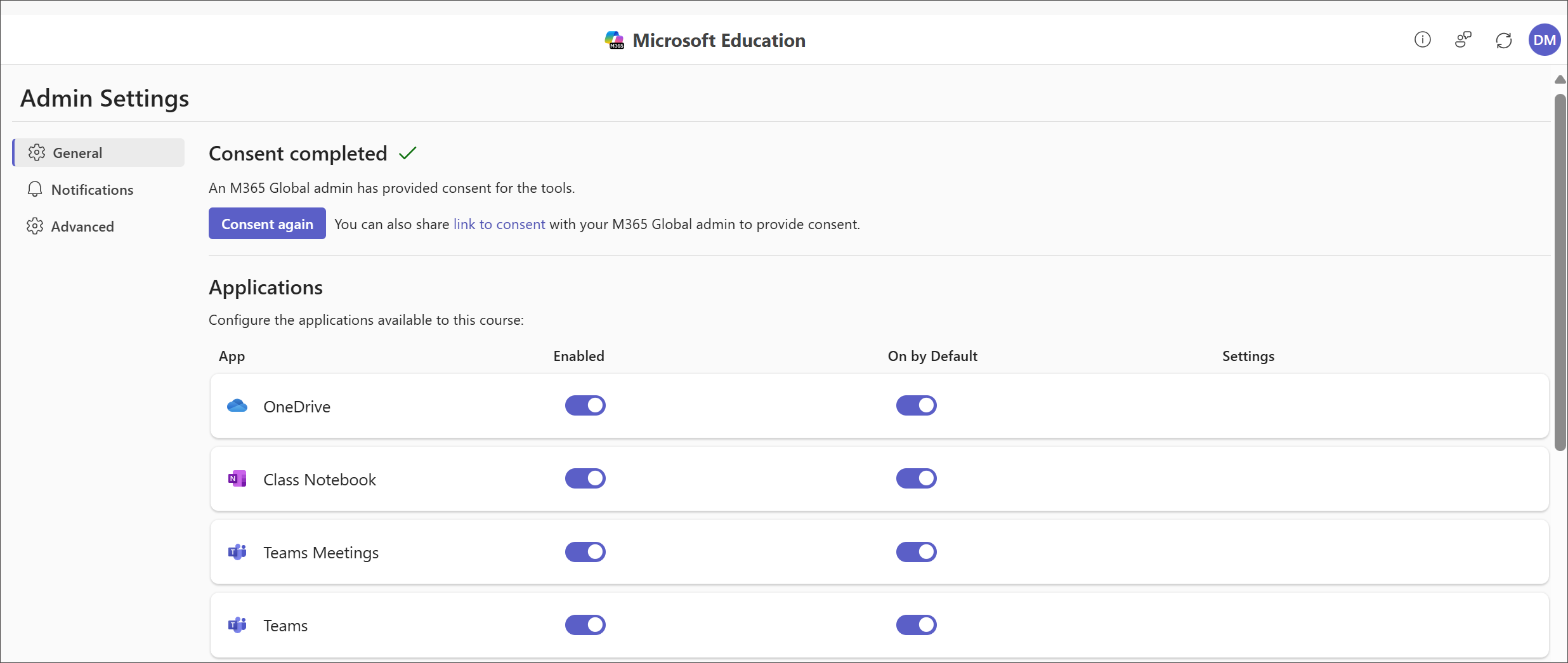
Task: Open the link to consent hyperlink
Action: pyautogui.click(x=499, y=224)
